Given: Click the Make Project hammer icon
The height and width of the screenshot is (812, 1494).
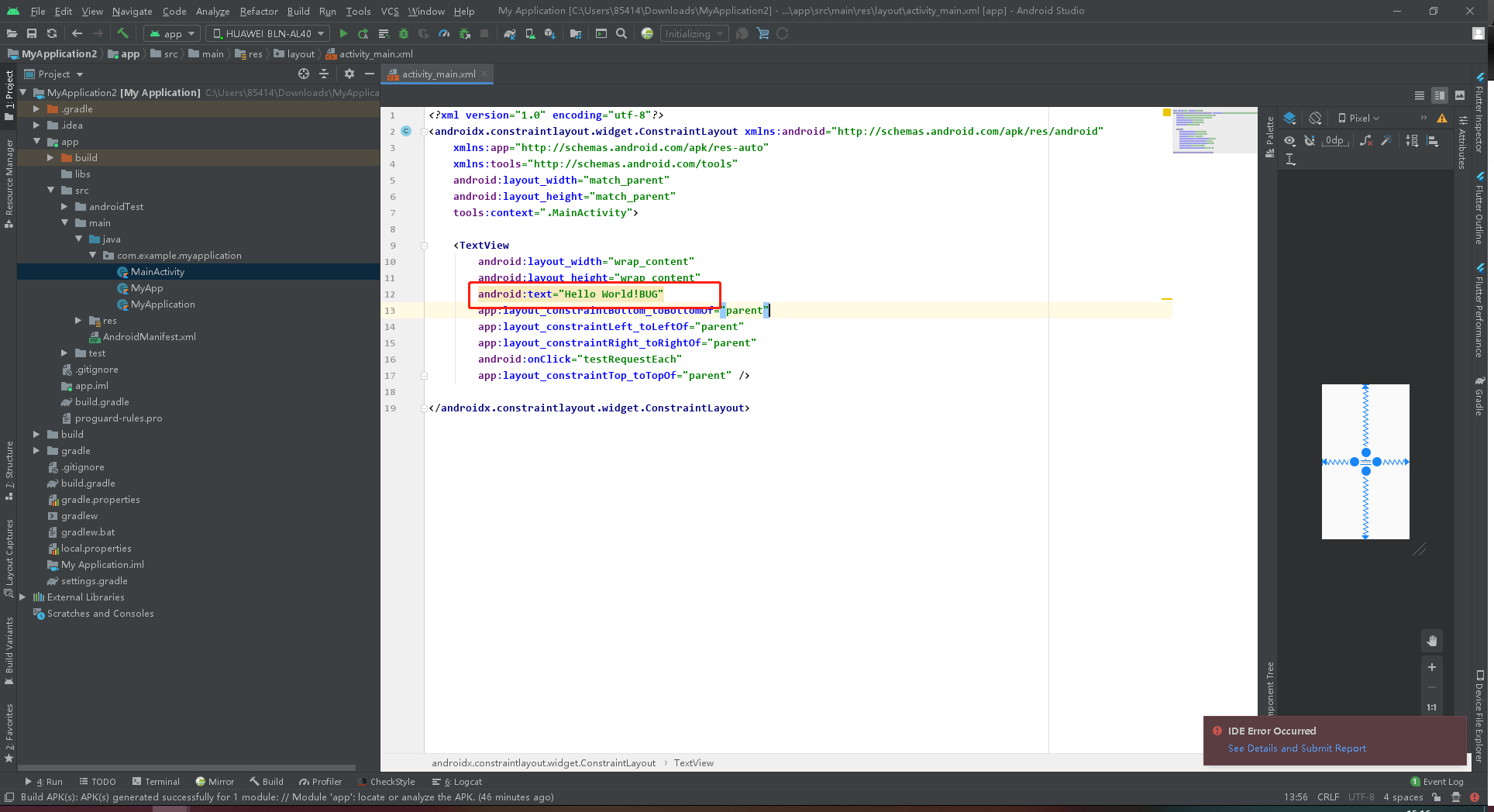Looking at the screenshot, I should coord(122,33).
